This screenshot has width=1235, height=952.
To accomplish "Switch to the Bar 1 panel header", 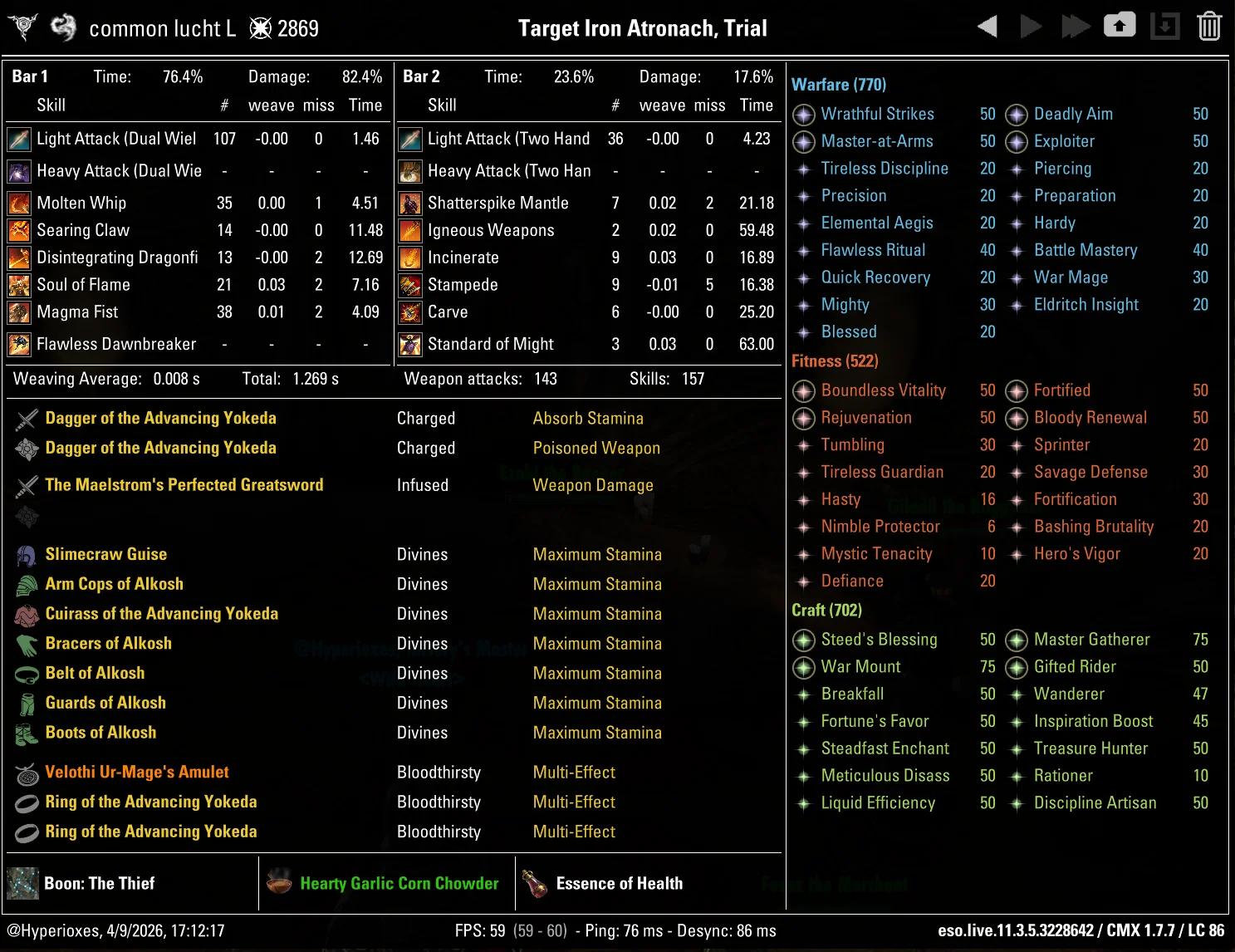I will [30, 76].
